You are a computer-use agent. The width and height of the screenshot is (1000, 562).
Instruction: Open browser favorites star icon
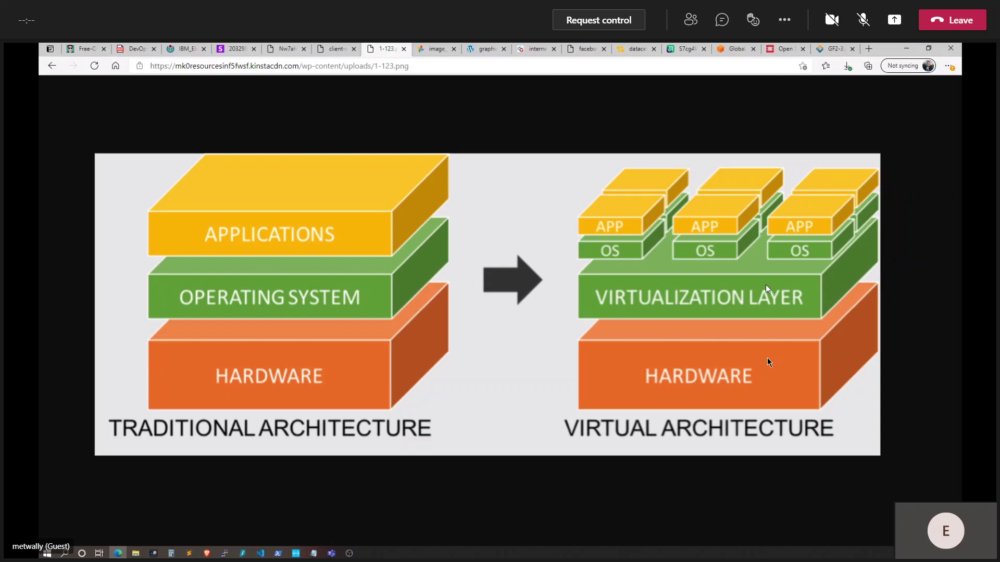click(x=826, y=66)
